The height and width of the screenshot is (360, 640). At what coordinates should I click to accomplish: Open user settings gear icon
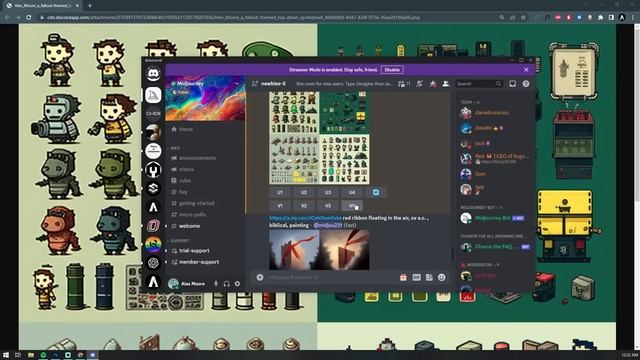point(237,284)
